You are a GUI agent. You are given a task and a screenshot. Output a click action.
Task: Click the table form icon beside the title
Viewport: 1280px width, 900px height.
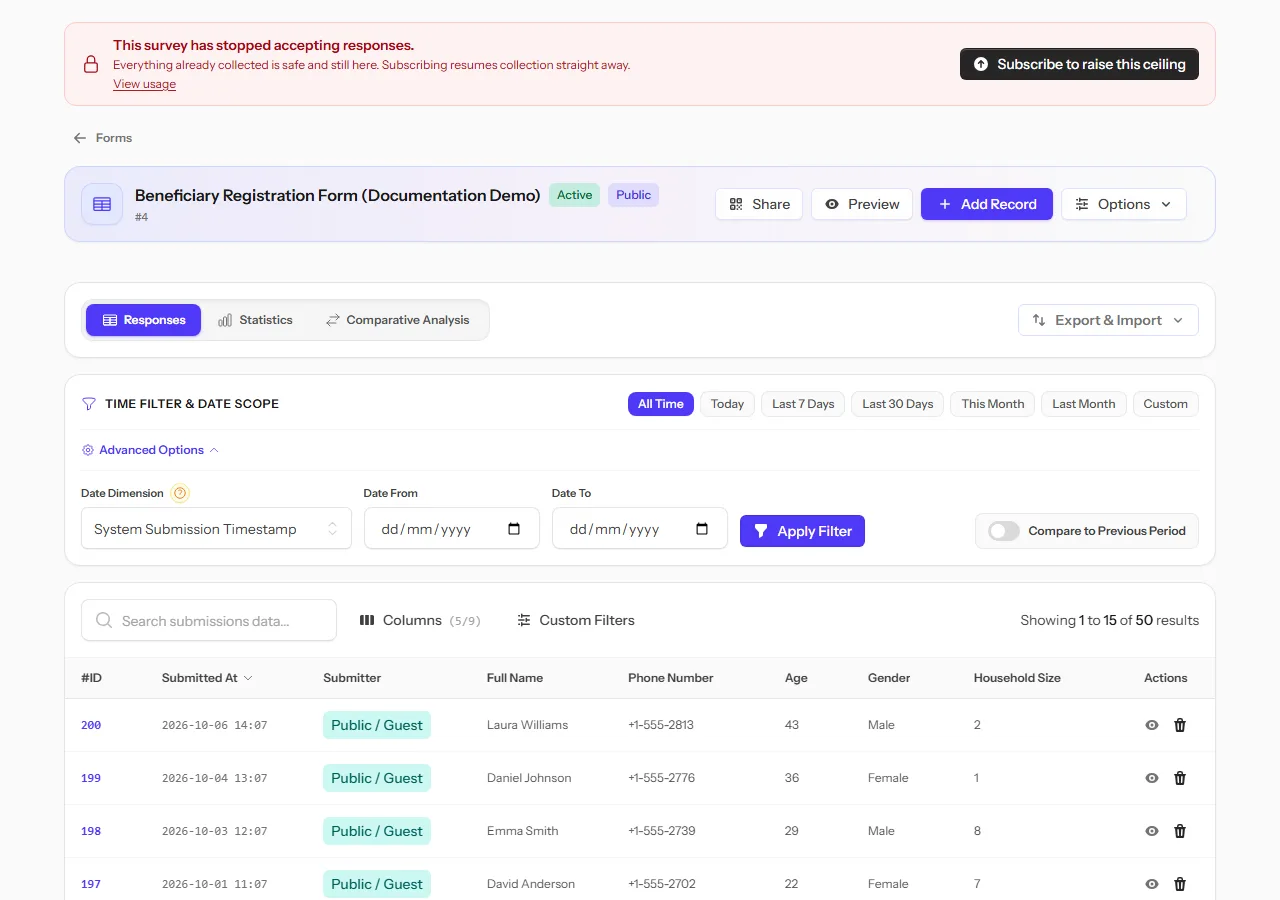pos(102,204)
